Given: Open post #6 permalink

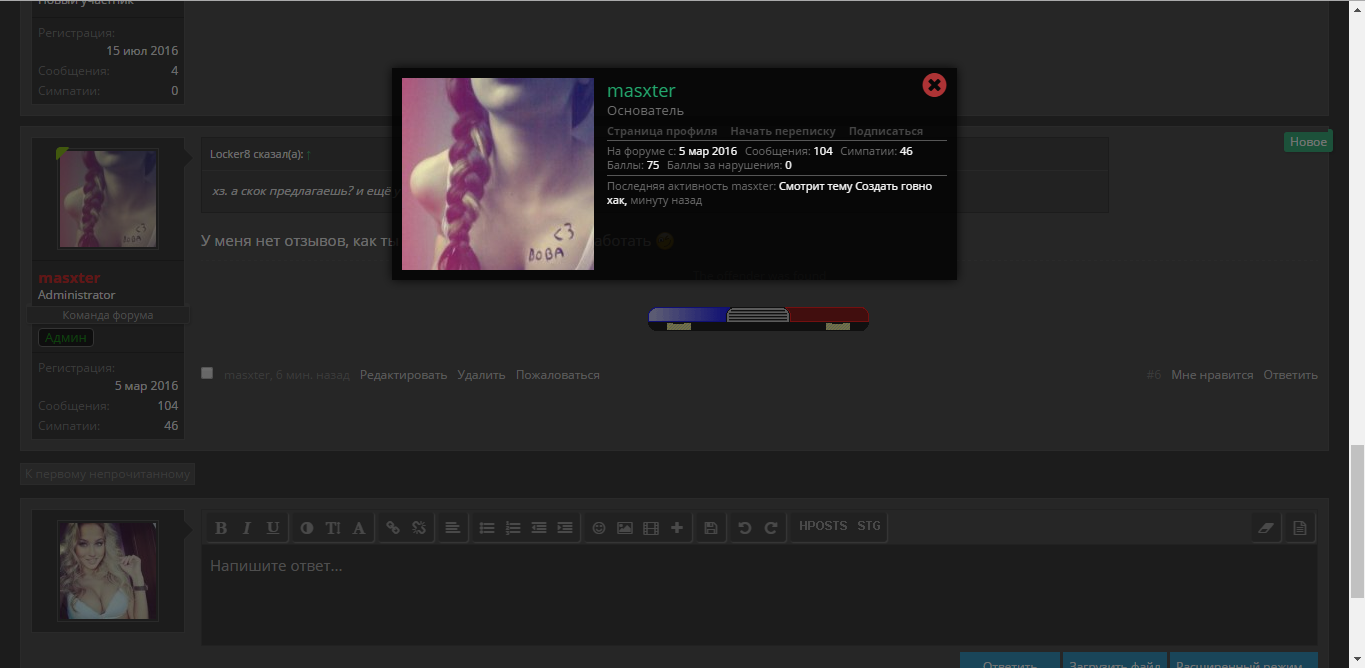Looking at the screenshot, I should [1154, 375].
